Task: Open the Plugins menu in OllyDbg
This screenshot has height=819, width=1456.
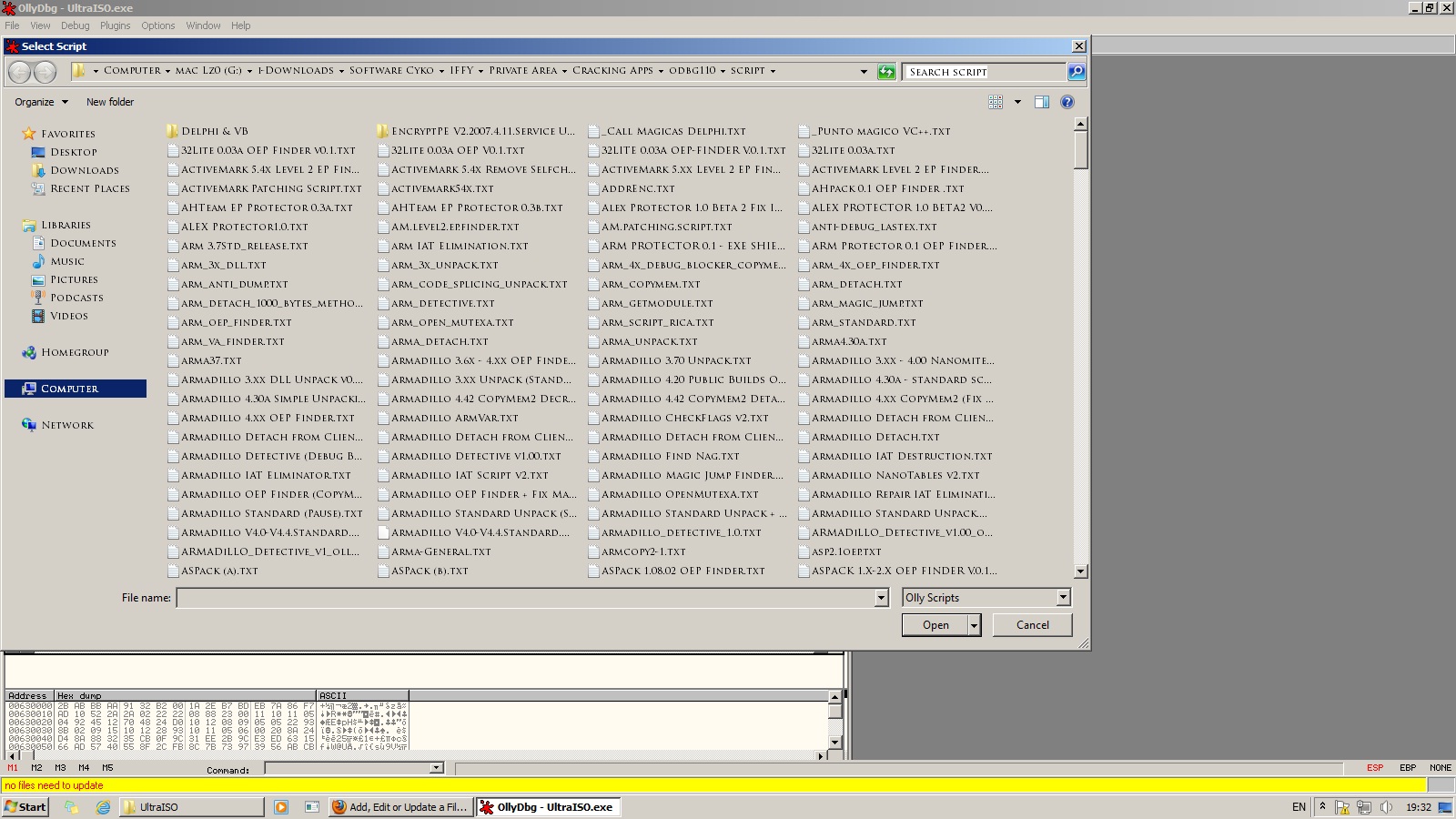Action: (x=116, y=25)
